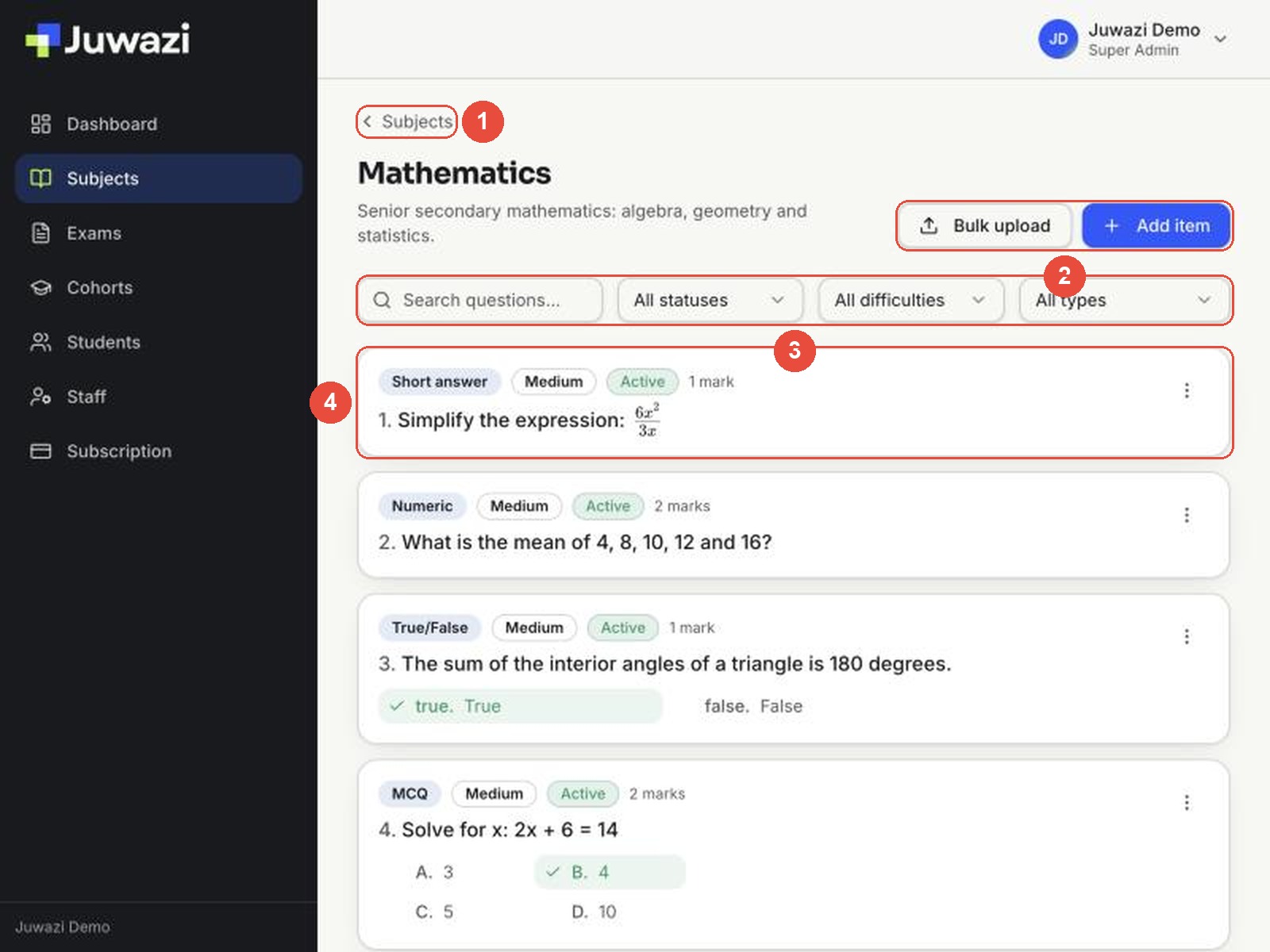Click the Mathematics page heading
This screenshot has width=1270, height=952.
(454, 173)
